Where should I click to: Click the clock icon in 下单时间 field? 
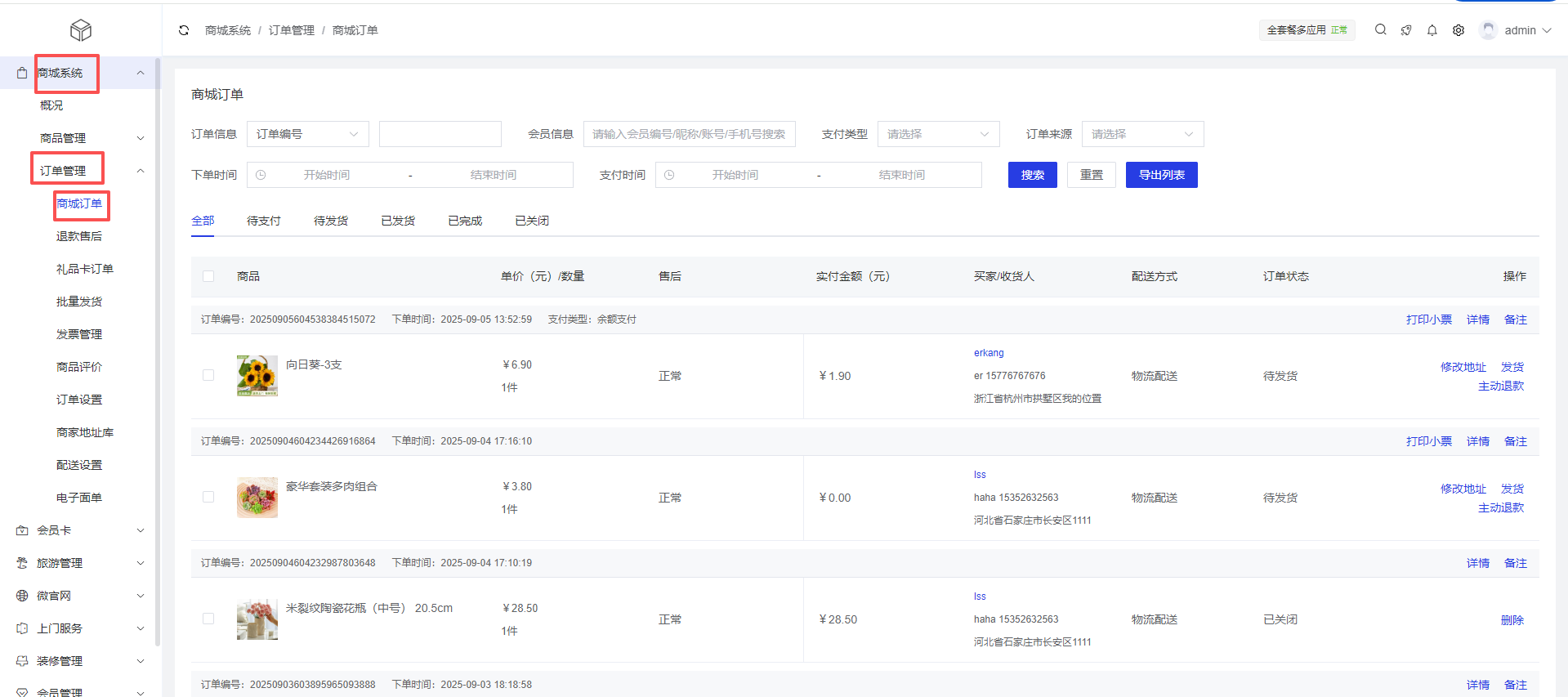(x=261, y=175)
